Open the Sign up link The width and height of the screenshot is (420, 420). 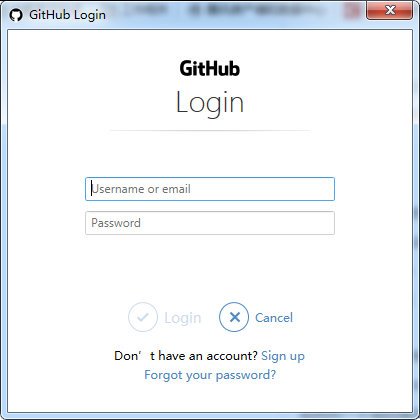point(283,356)
